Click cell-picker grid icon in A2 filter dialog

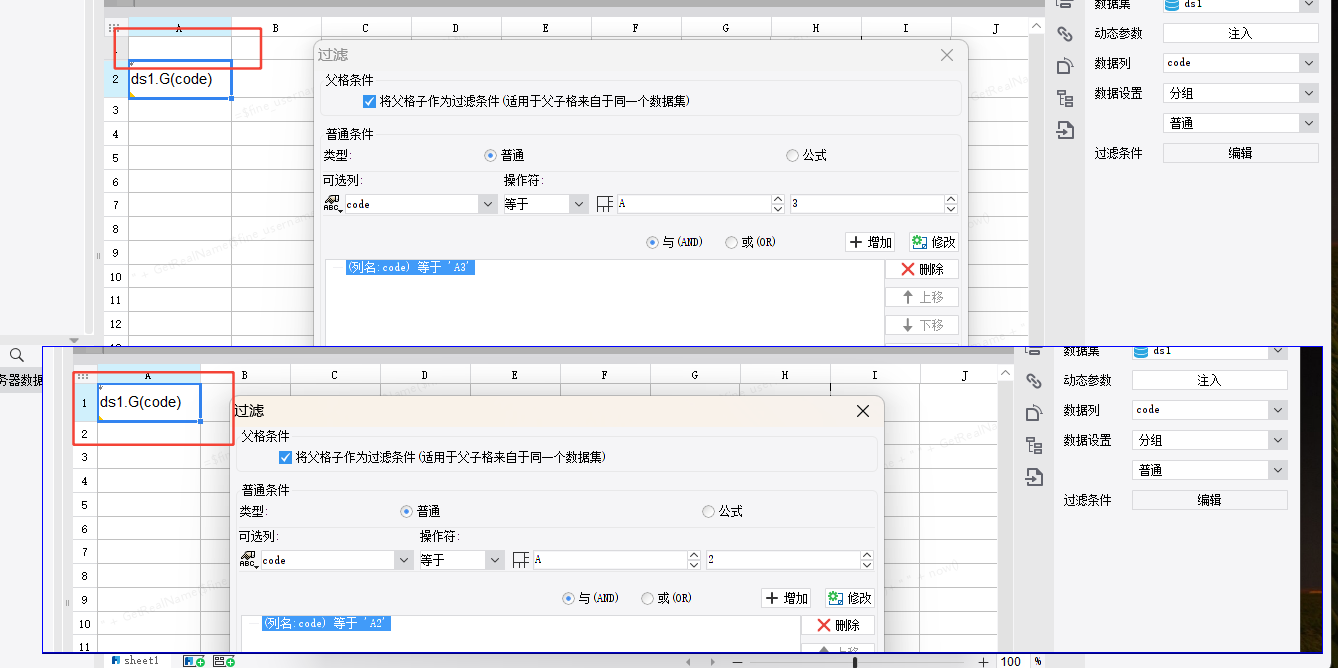pyautogui.click(x=520, y=560)
